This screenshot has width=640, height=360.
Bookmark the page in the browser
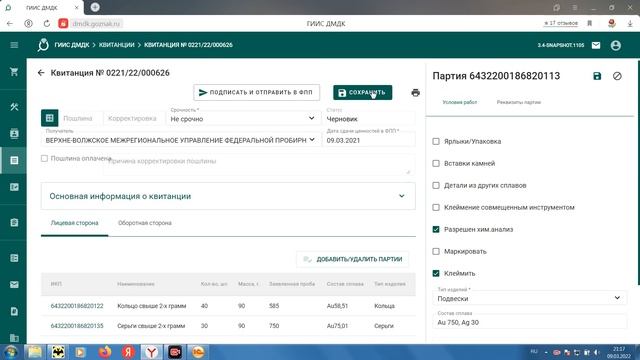click(589, 23)
